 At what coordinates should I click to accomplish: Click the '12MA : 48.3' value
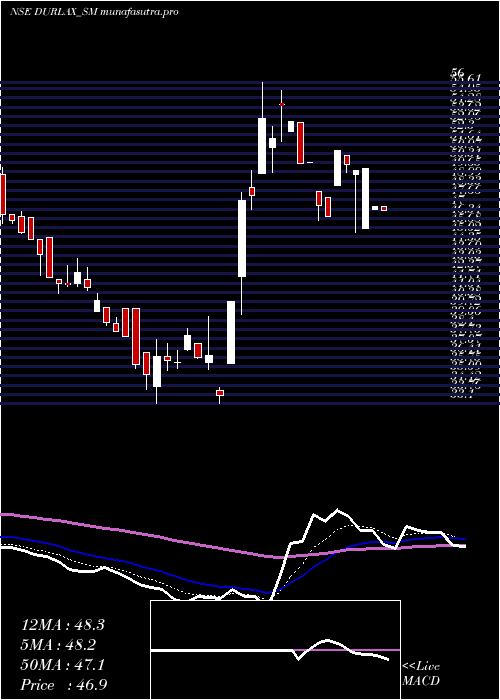pyautogui.click(x=62, y=625)
